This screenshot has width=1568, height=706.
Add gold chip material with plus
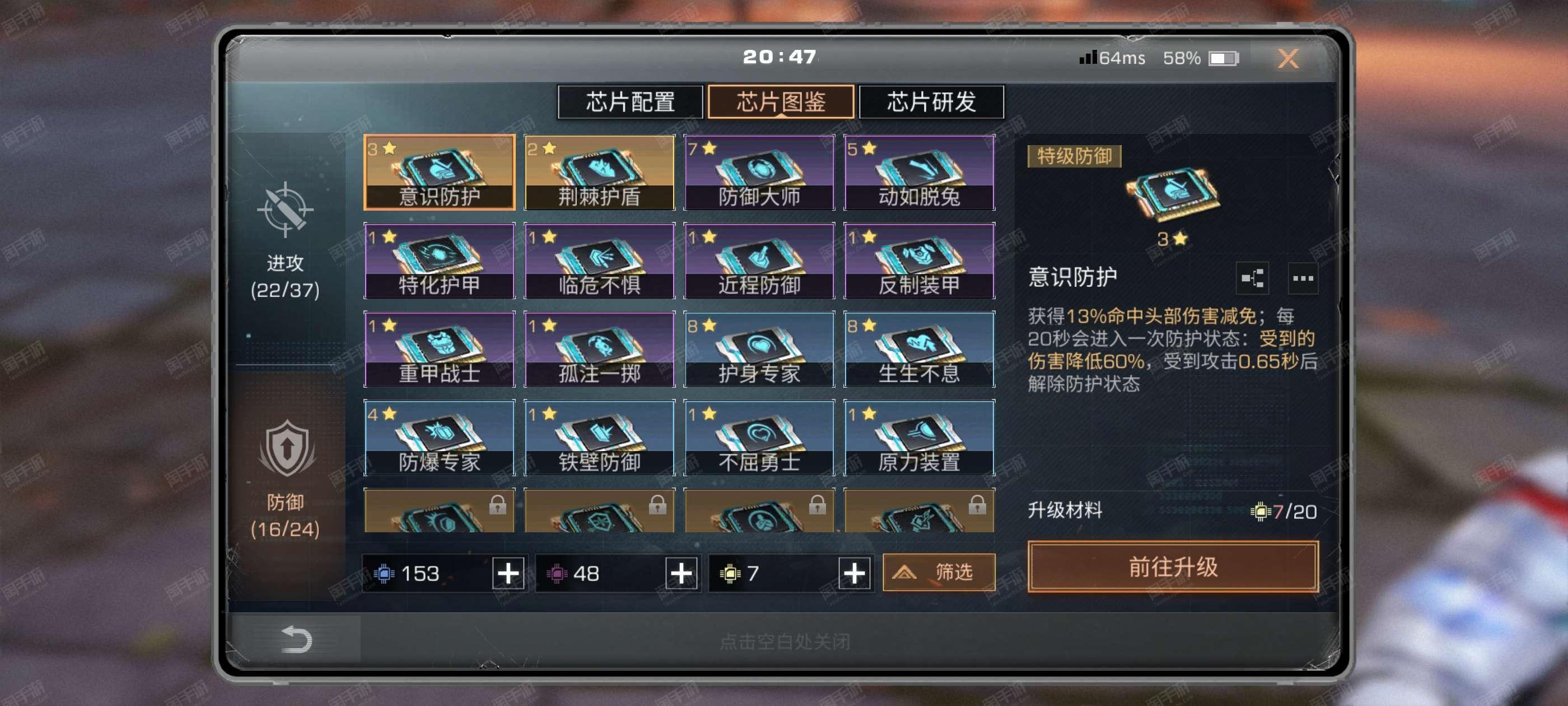click(854, 573)
